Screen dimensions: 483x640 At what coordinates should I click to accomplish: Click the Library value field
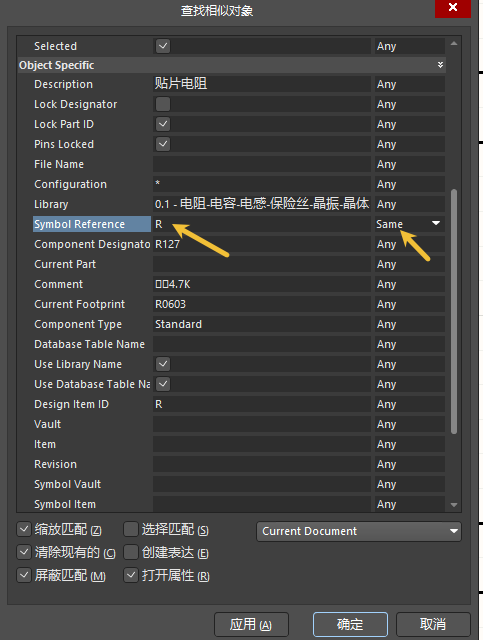point(262,204)
